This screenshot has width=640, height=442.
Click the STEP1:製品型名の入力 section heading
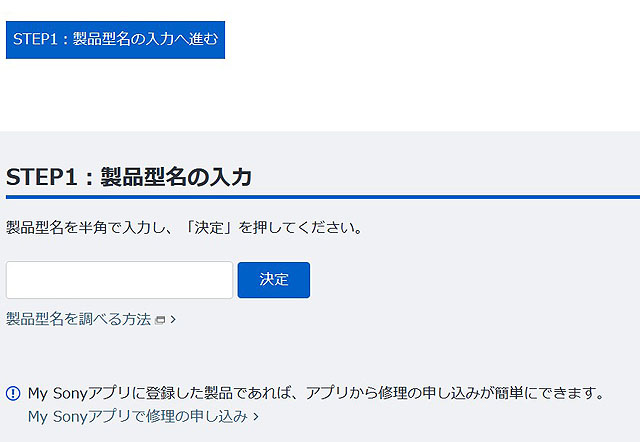tap(129, 177)
